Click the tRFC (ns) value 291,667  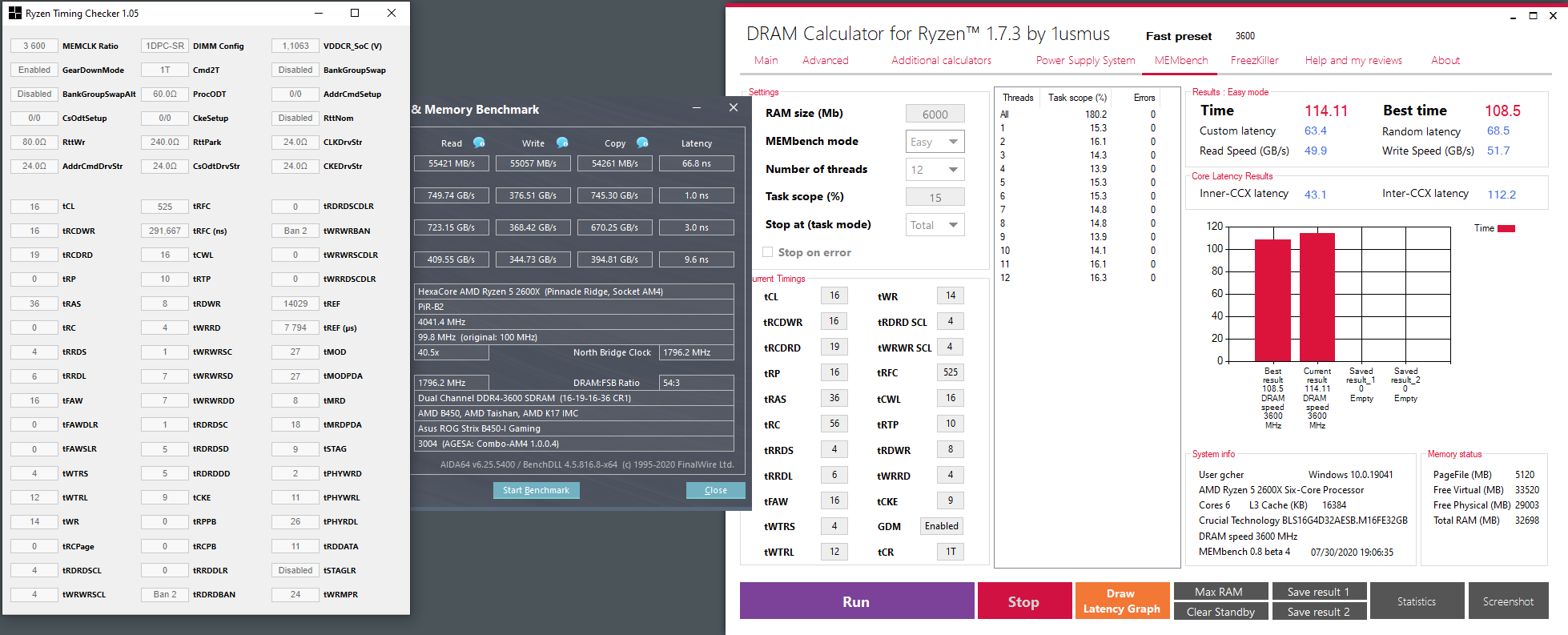[165, 231]
